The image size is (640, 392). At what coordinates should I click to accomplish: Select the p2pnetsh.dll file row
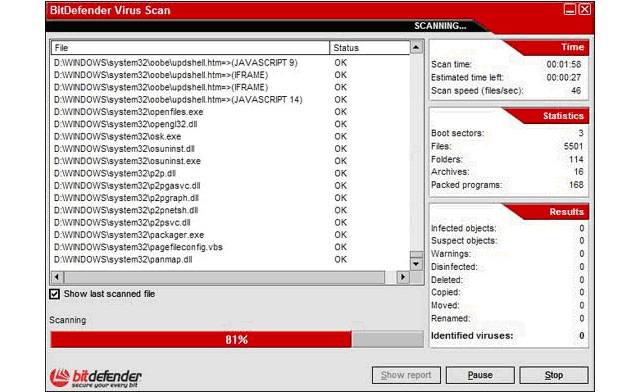pyautogui.click(x=231, y=210)
